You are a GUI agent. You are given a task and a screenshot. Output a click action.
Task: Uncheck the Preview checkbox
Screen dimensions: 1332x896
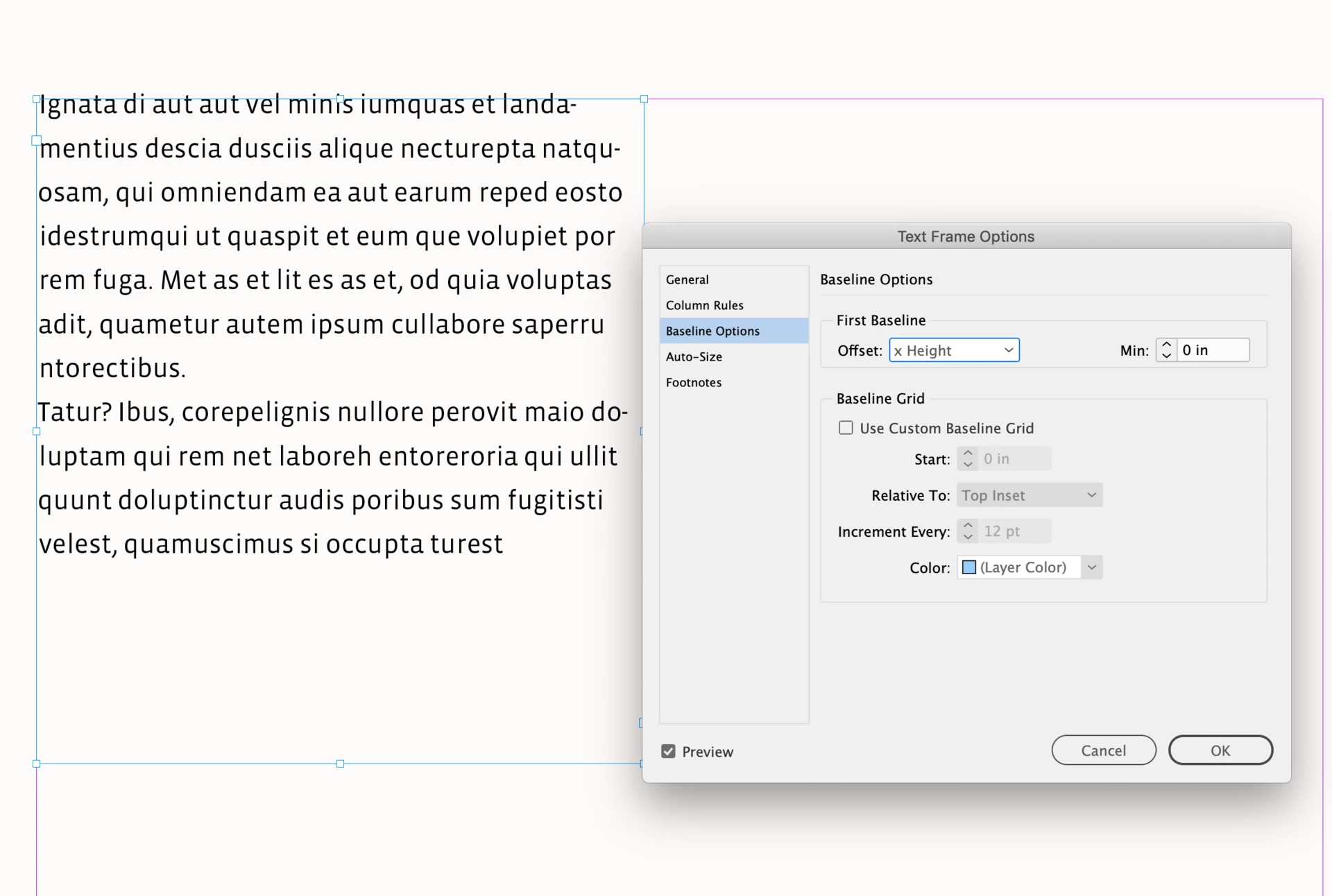(668, 751)
